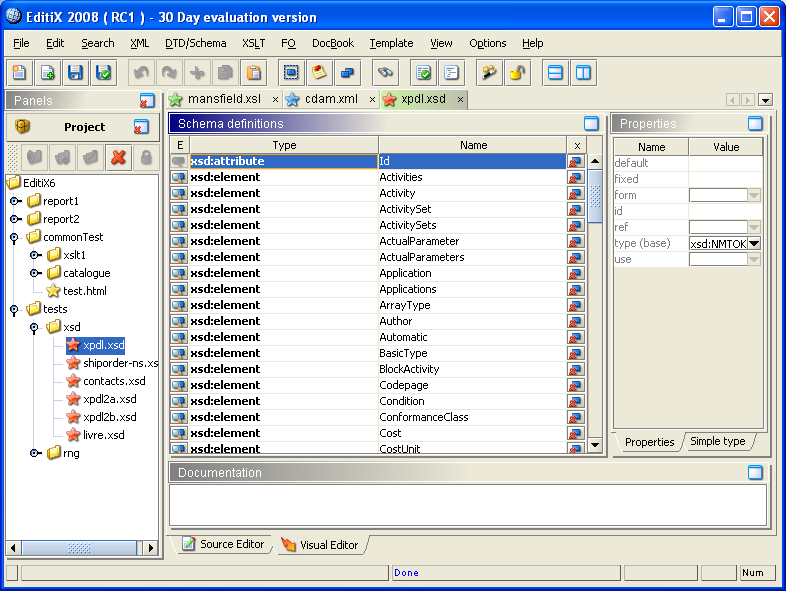The image size is (786, 591).
Task: Expand the rng folder node
Action: tap(36, 453)
